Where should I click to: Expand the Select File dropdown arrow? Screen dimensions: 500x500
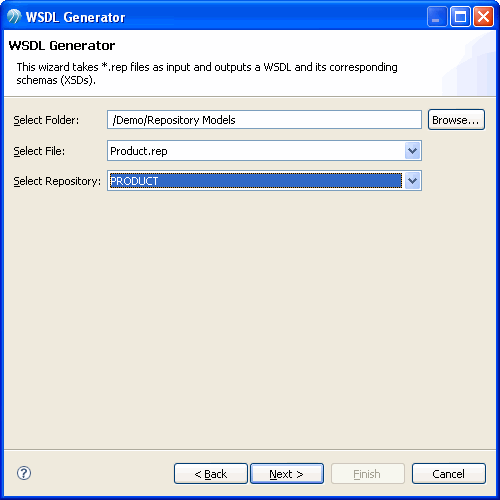pos(412,151)
